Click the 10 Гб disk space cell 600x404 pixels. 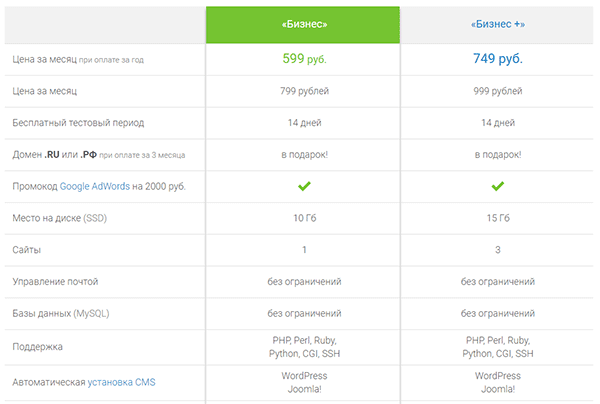click(x=304, y=218)
